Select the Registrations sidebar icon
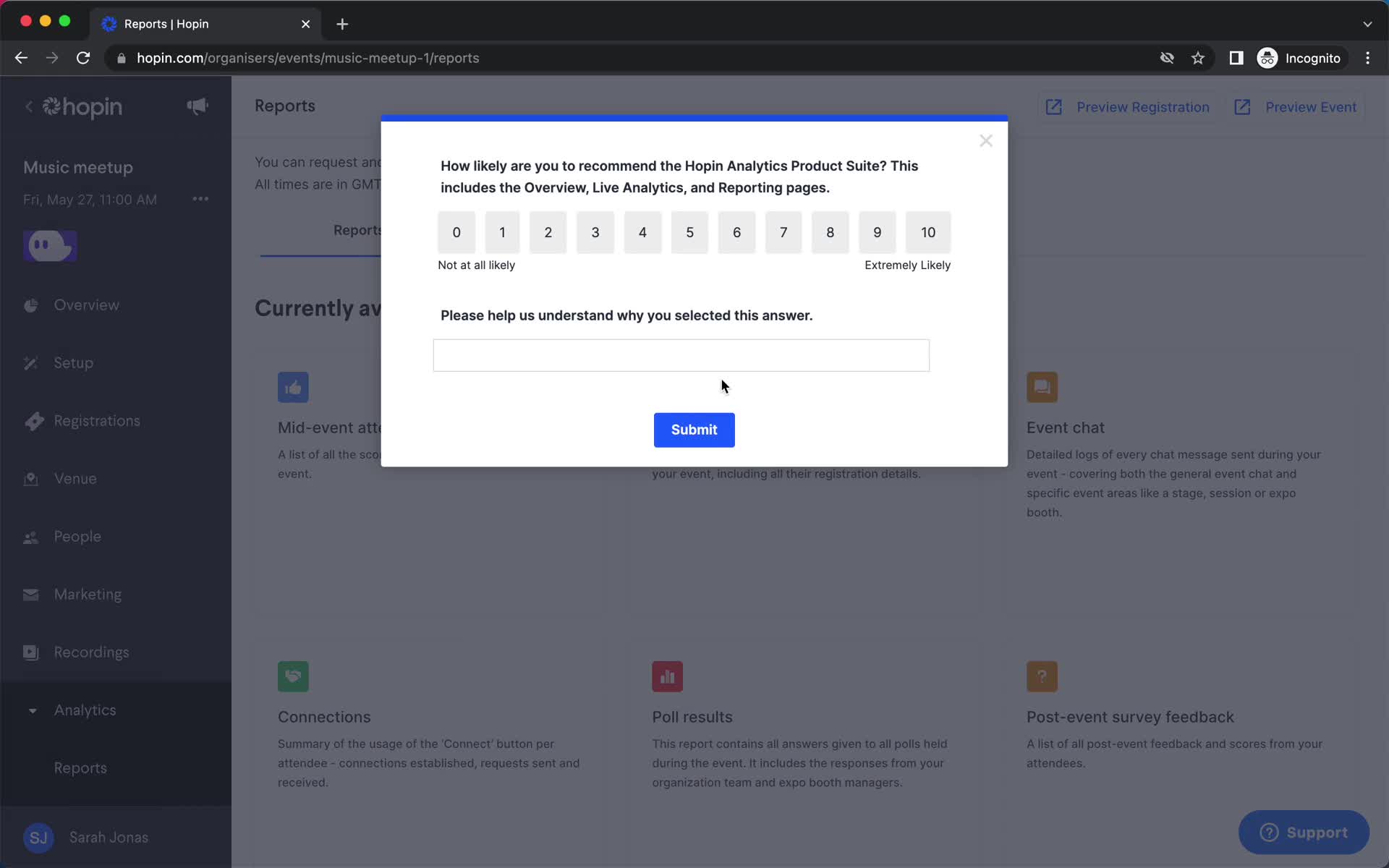 click(x=31, y=420)
